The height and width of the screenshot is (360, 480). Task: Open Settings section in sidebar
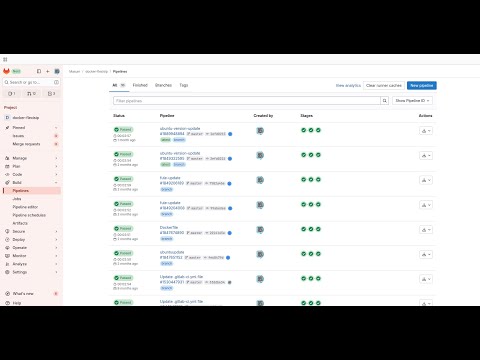31,272
